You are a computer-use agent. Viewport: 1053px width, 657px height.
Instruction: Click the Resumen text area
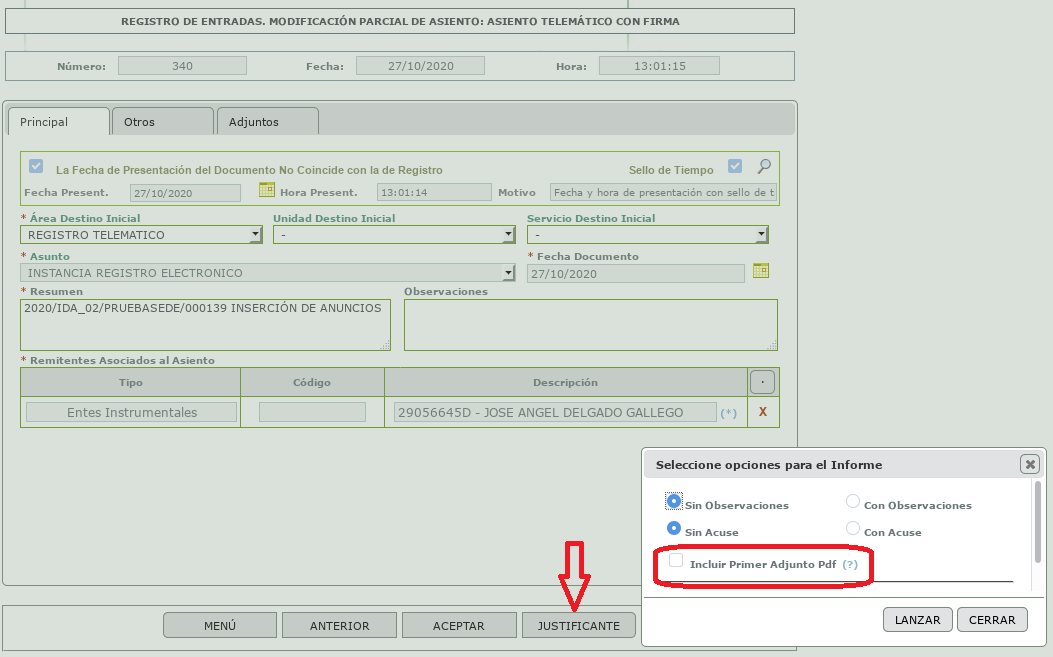coord(205,325)
